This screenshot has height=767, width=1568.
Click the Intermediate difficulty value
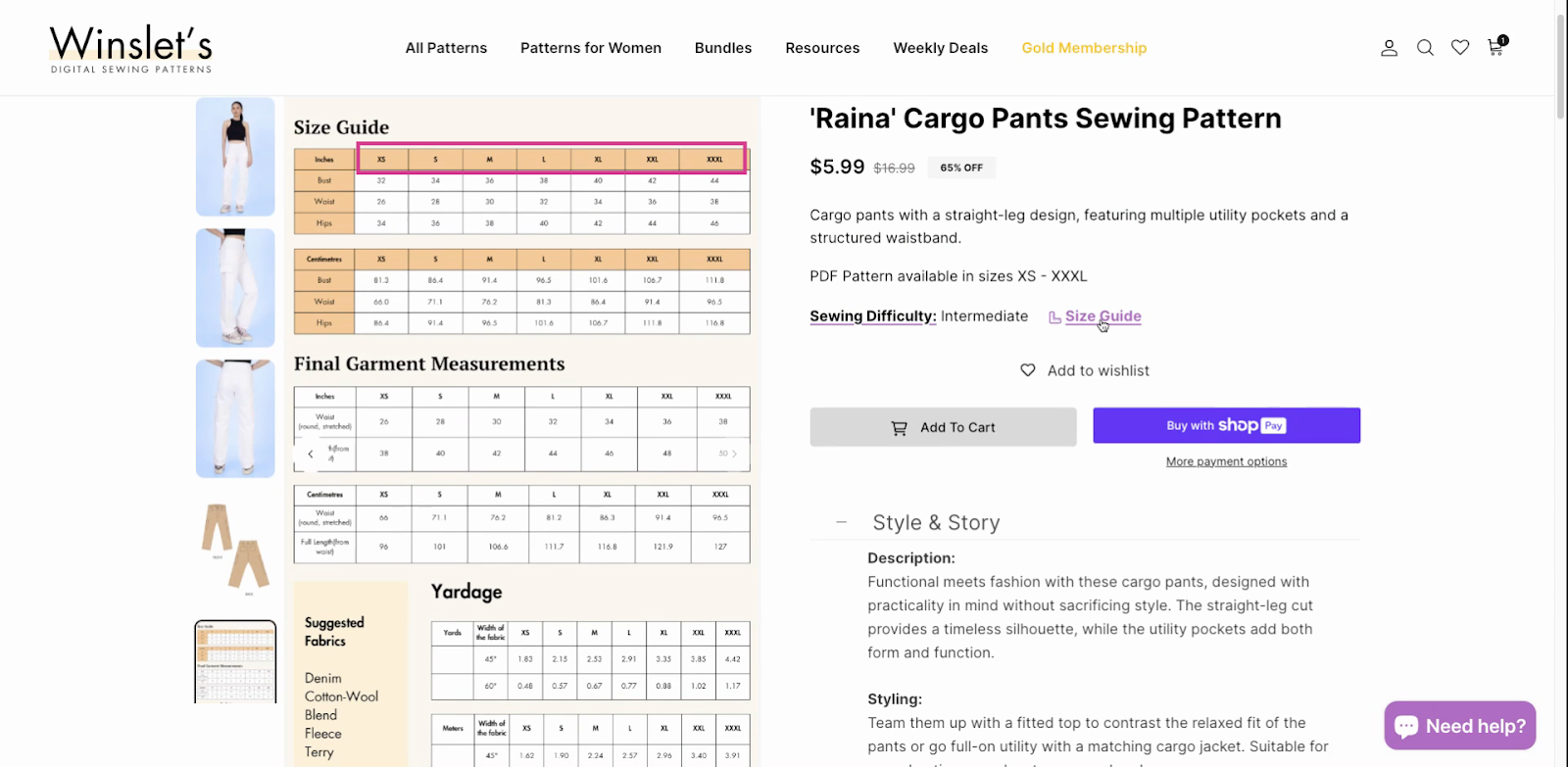point(985,316)
